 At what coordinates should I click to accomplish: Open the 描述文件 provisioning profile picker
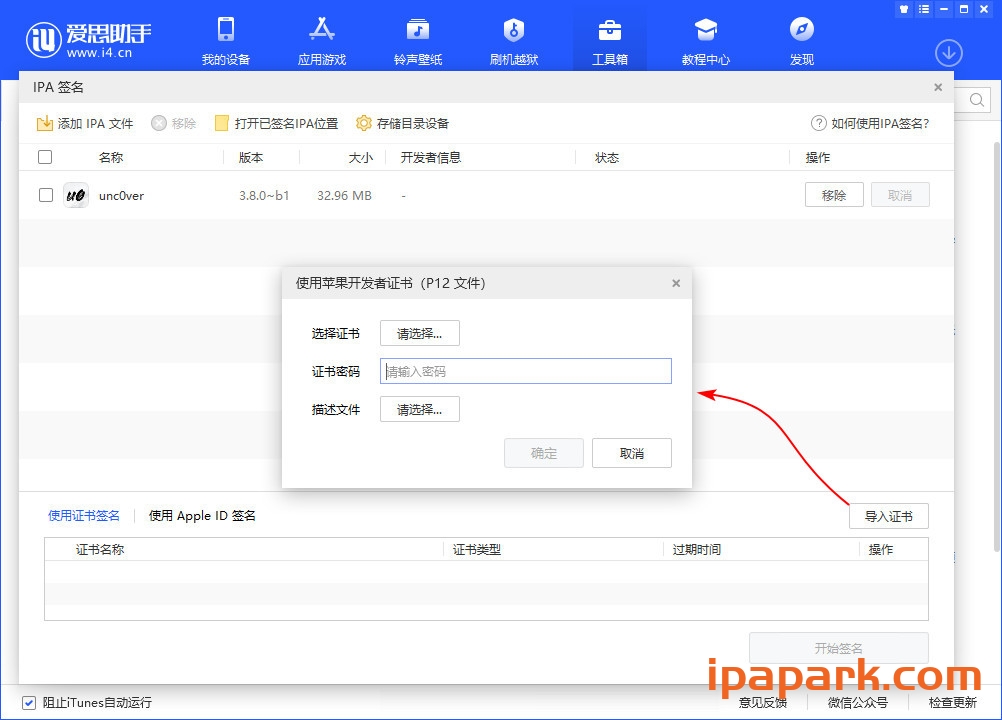(x=419, y=409)
